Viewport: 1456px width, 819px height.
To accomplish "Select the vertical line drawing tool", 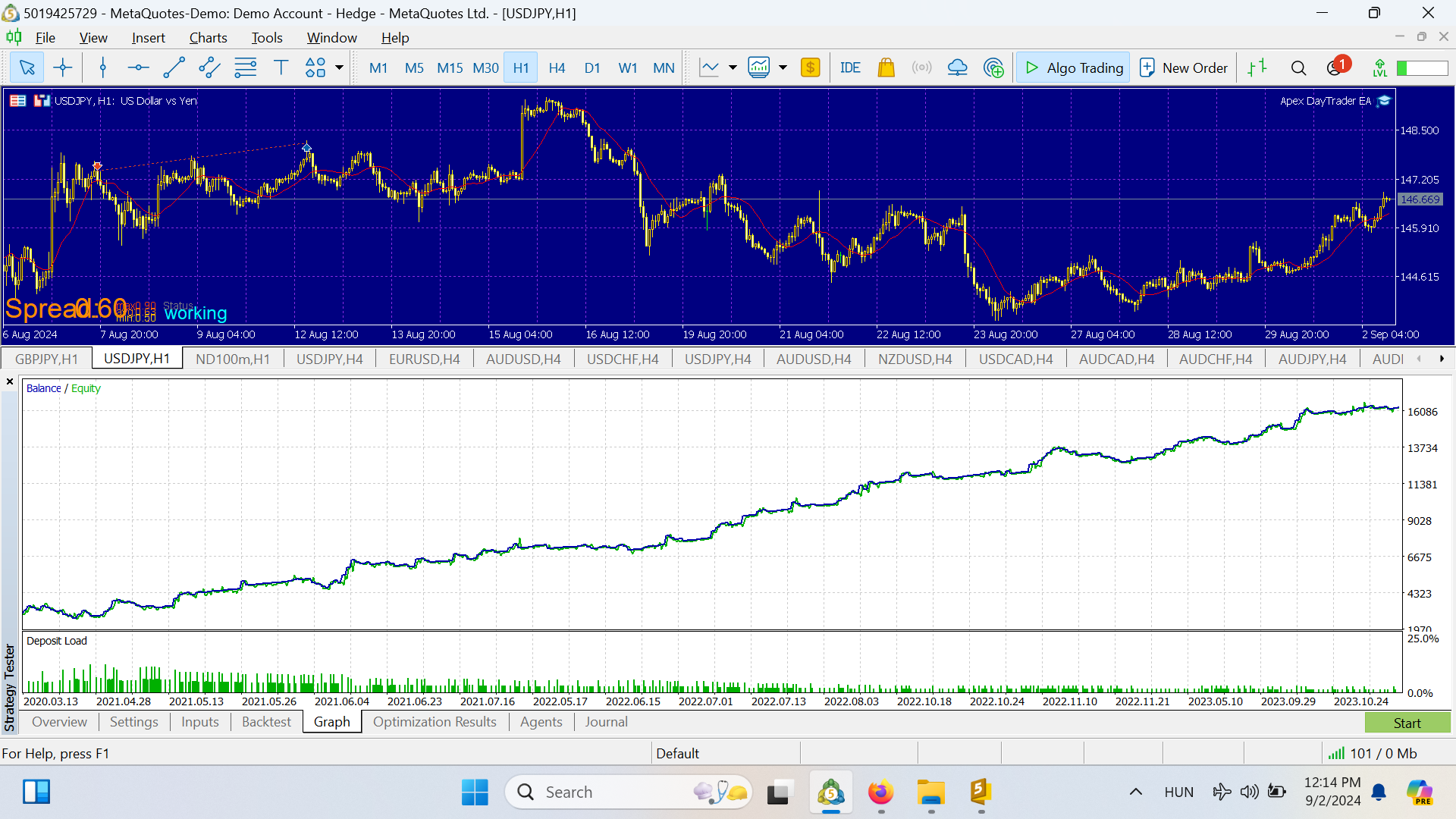I will pyautogui.click(x=103, y=68).
